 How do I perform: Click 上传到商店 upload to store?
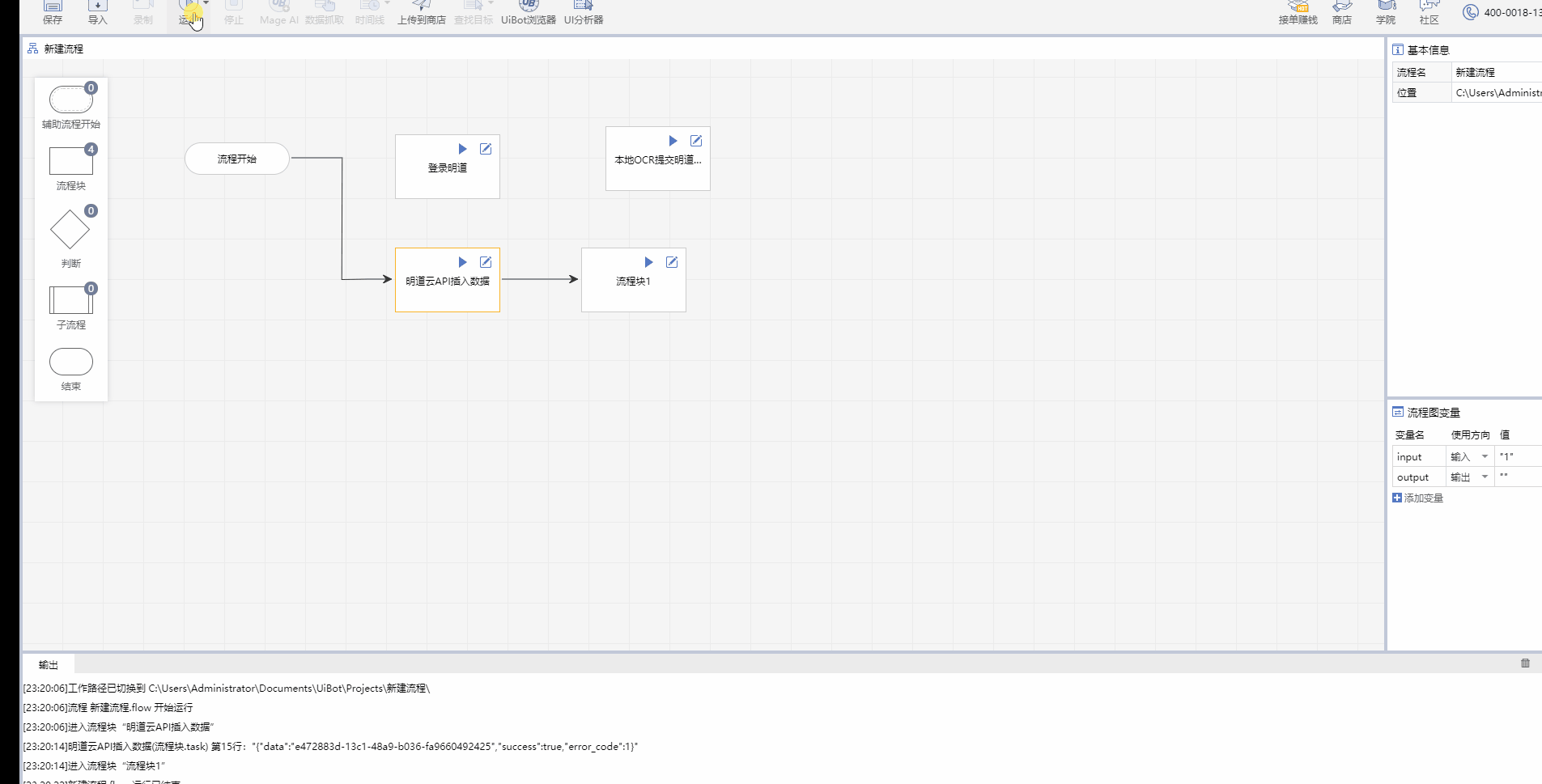(422, 13)
